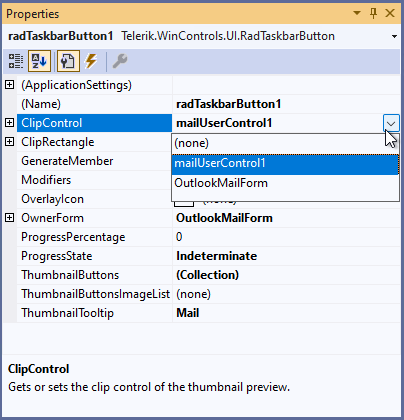
Task: Switch to Categorized view icon
Action: click(16, 61)
